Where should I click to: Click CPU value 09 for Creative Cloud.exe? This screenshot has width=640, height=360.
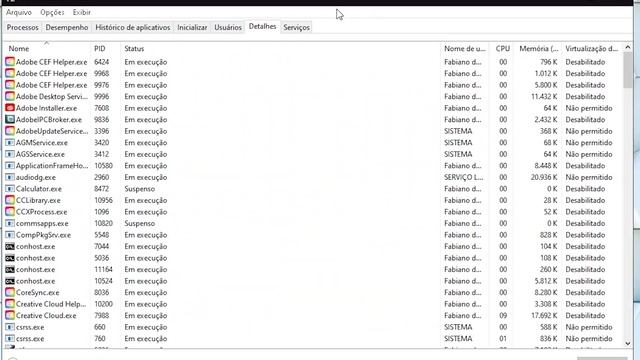(x=503, y=316)
